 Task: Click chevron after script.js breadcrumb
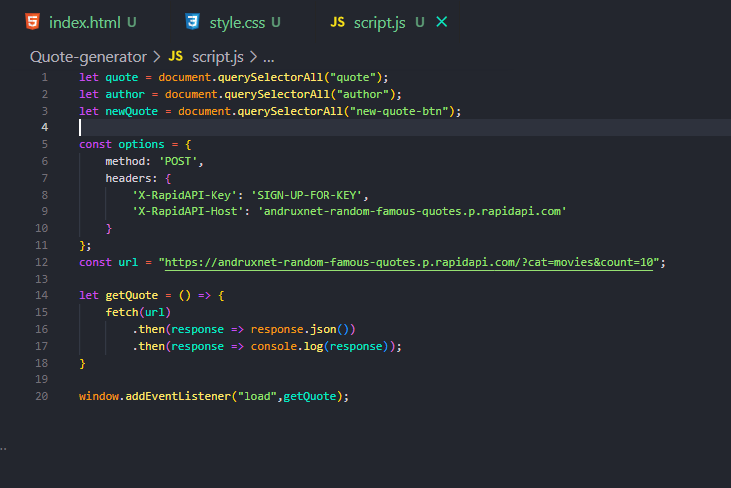pos(253,57)
